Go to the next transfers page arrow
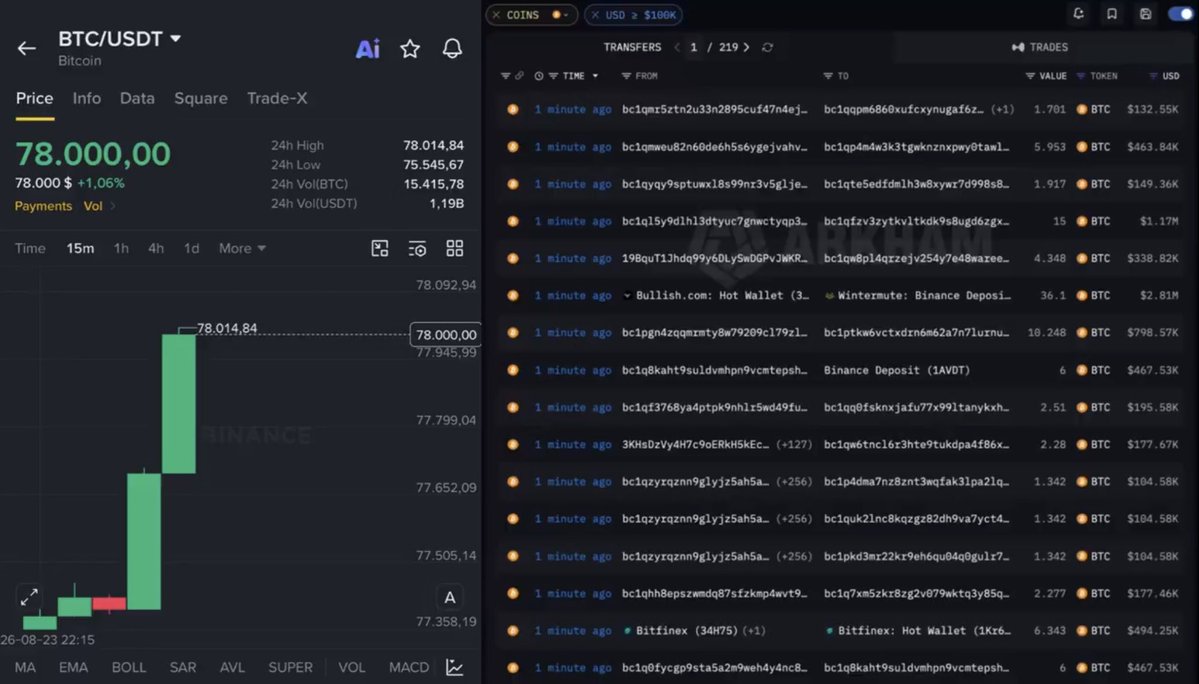Image resolution: width=1199 pixels, height=684 pixels. (x=746, y=47)
